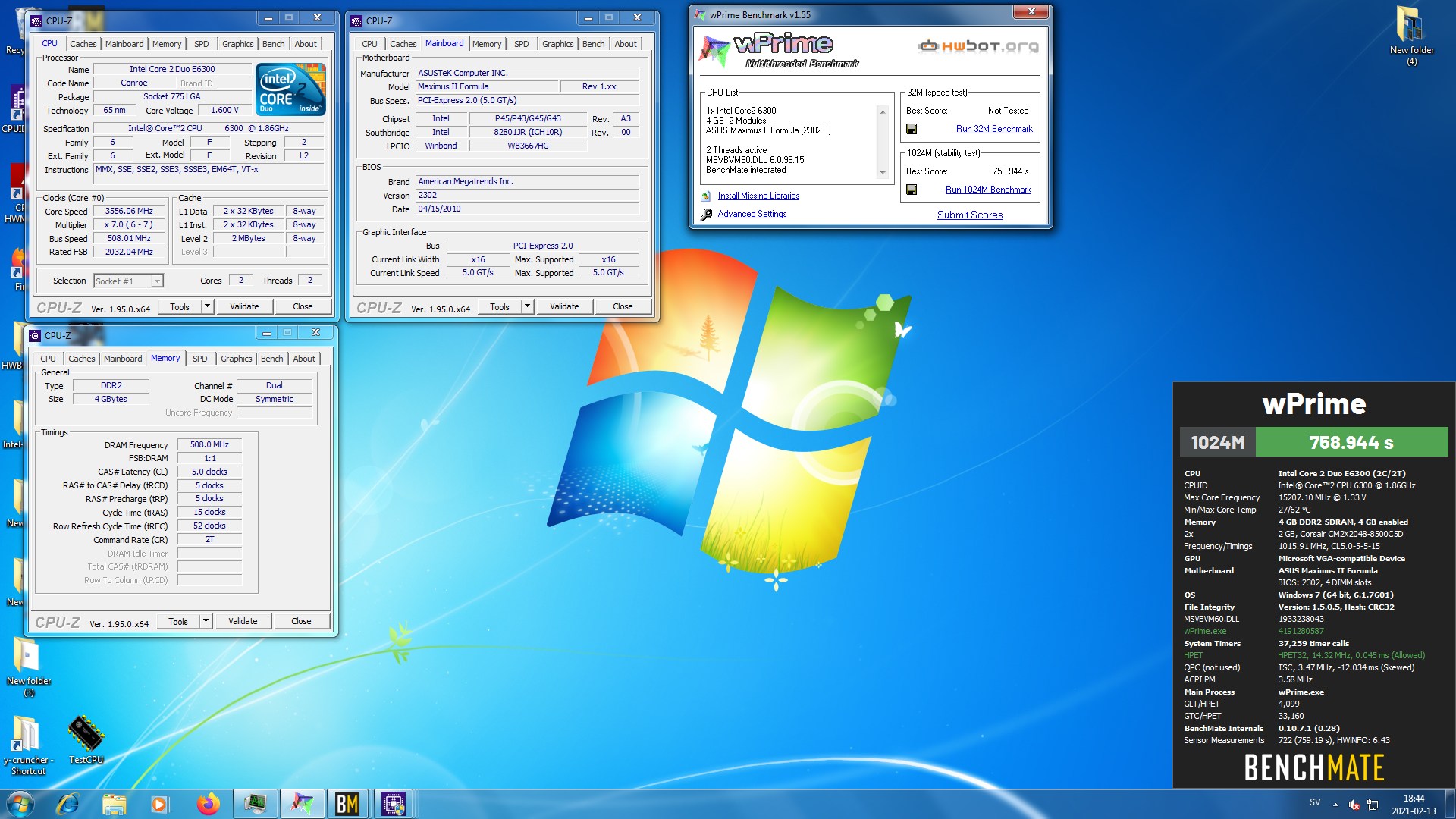Open SPD tab in Mainboard window
The width and height of the screenshot is (1456, 819).
click(522, 44)
